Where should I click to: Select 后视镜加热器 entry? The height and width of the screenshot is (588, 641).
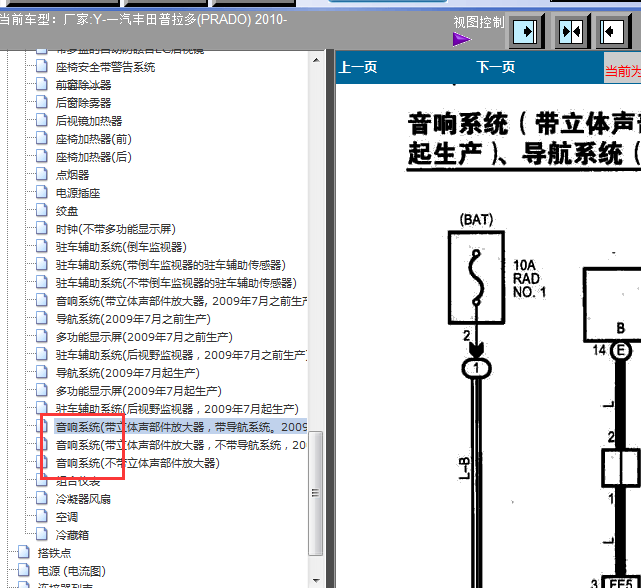(x=89, y=121)
